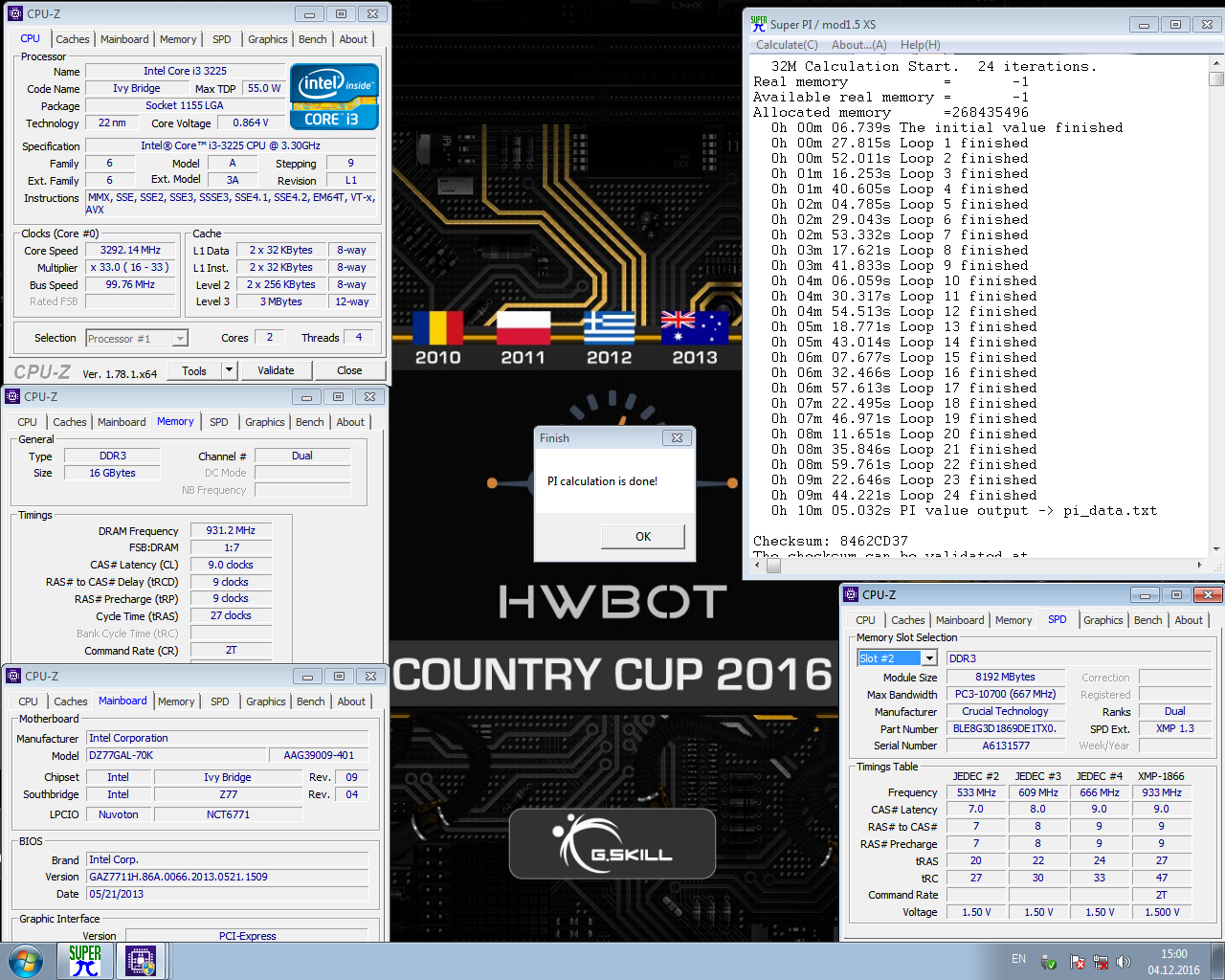Click the Core Speed value '3292.14 MHz'

[130, 250]
